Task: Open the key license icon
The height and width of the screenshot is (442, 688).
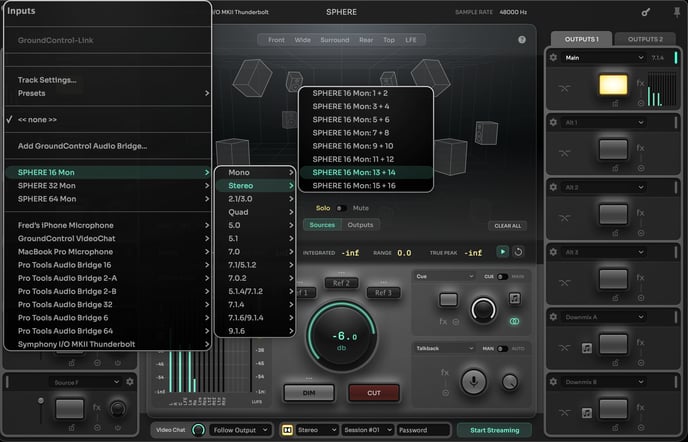Action: tap(648, 13)
